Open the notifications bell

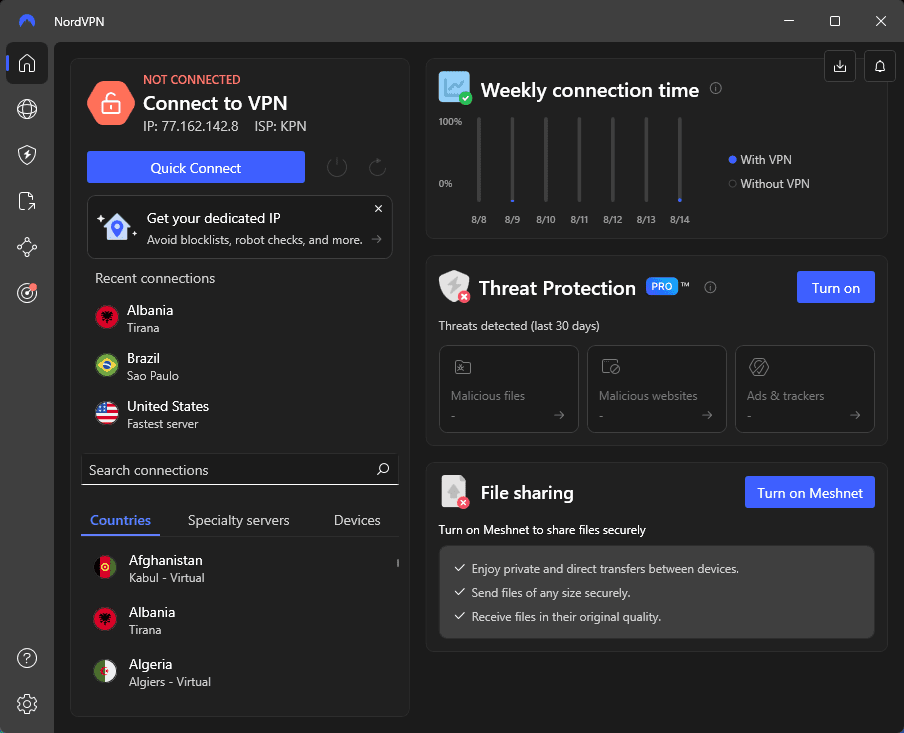[880, 66]
